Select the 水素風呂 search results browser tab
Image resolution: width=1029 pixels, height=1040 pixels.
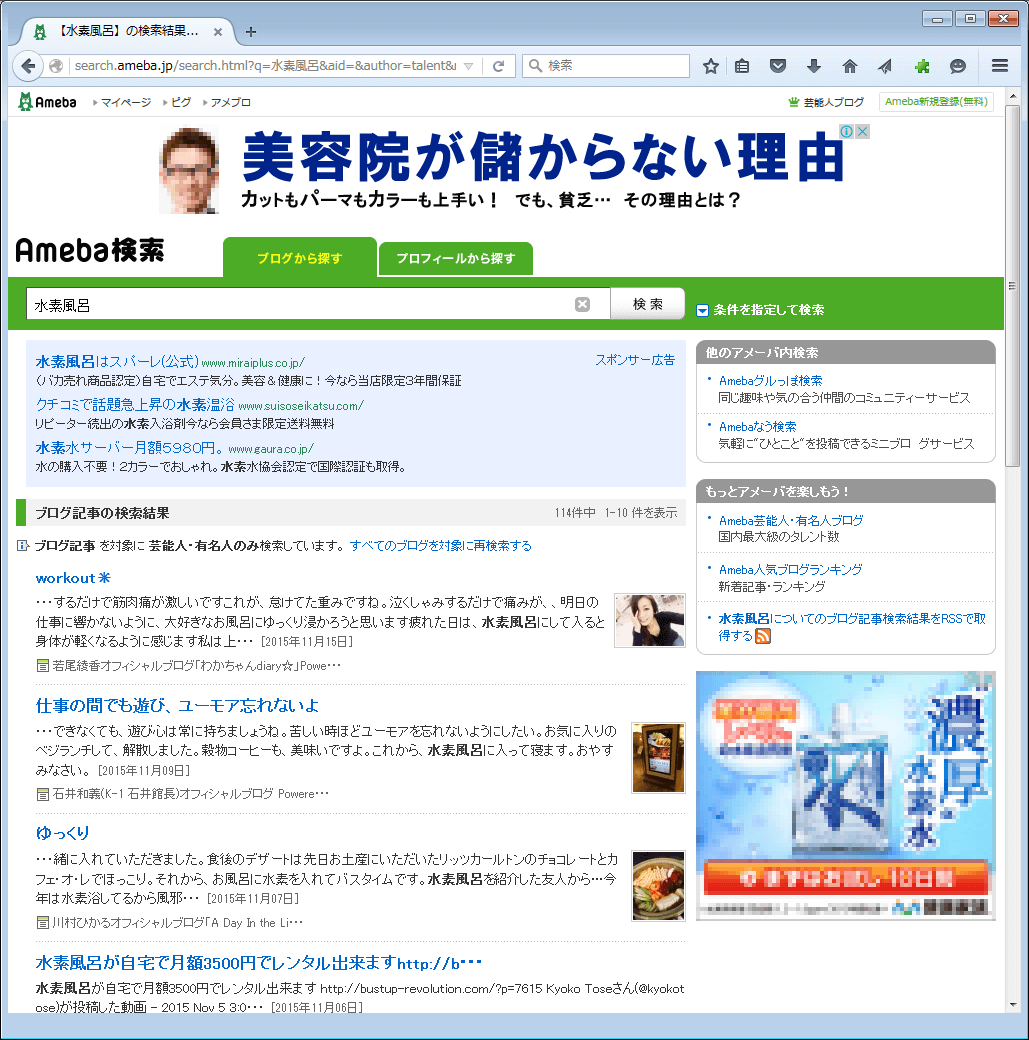(129, 31)
